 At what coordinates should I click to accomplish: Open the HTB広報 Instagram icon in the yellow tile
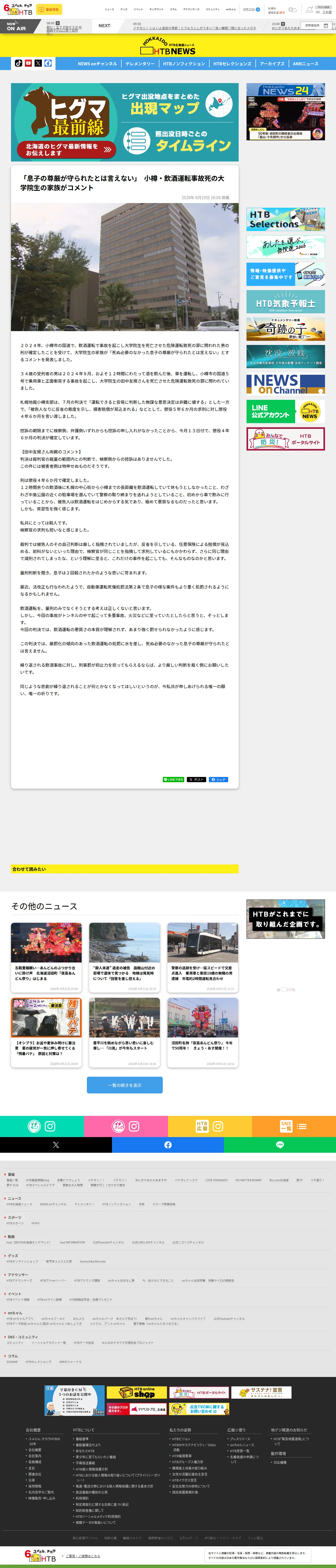point(218,1127)
